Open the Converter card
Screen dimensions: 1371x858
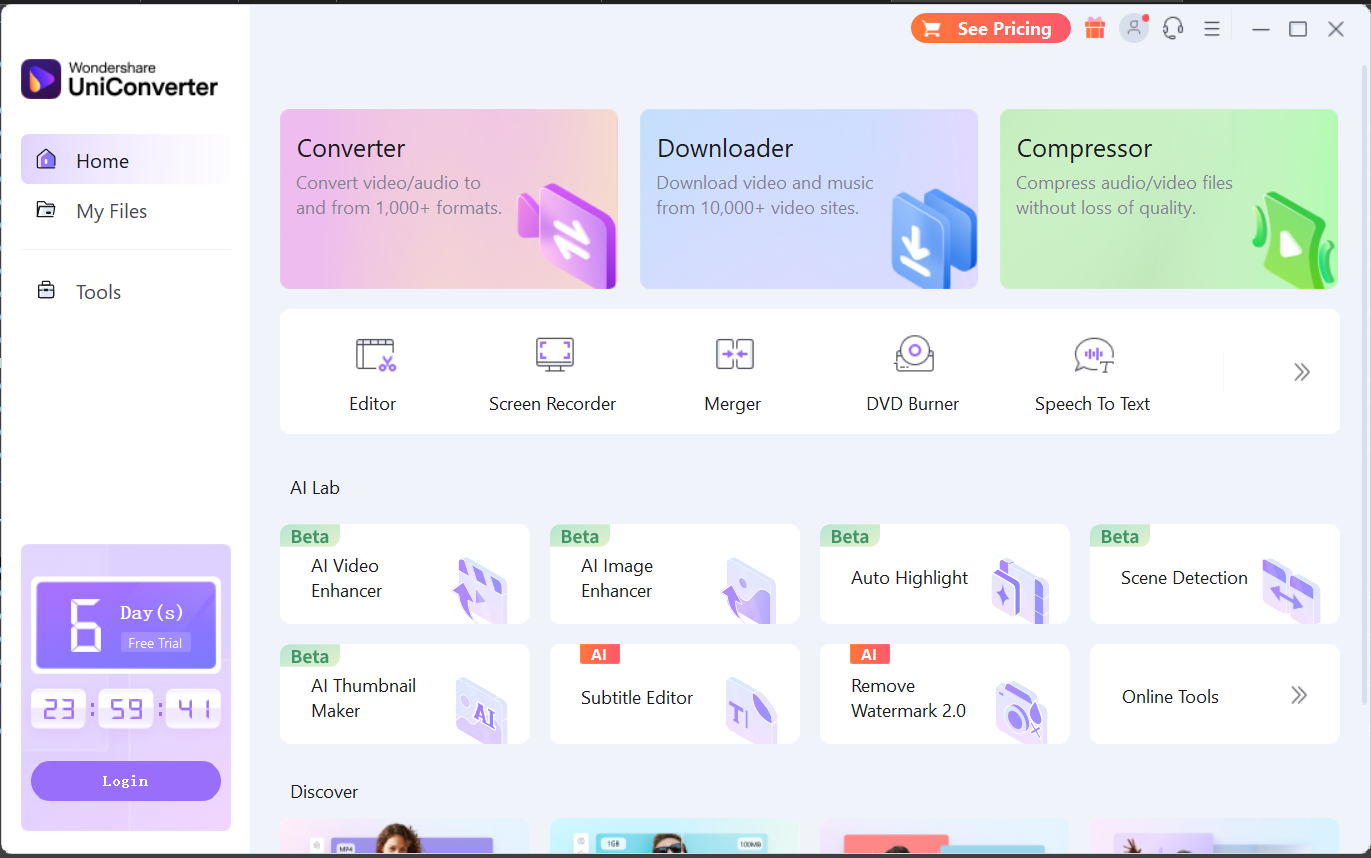pyautogui.click(x=448, y=199)
